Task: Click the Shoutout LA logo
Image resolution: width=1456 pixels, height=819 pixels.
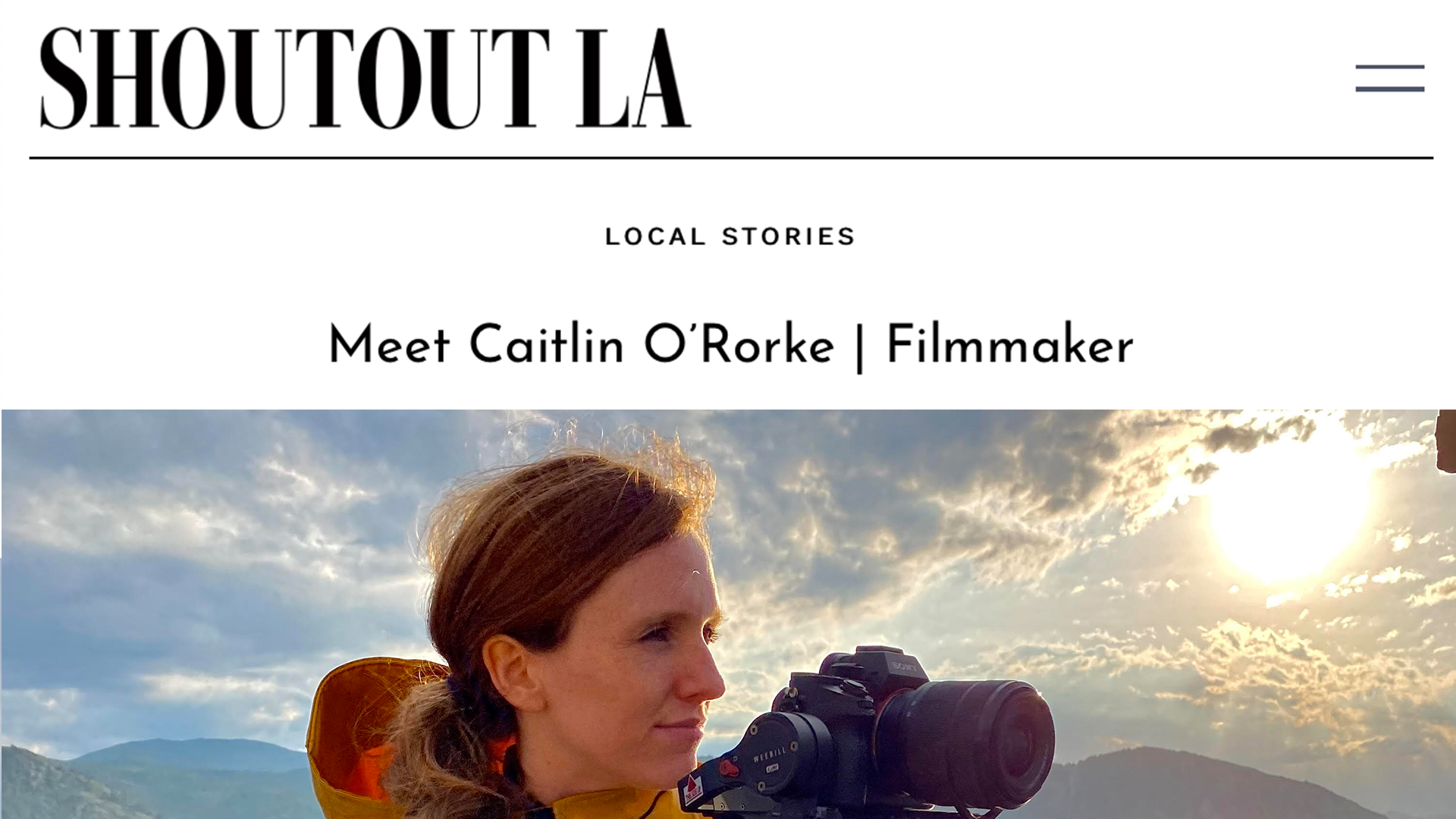Action: [366, 78]
